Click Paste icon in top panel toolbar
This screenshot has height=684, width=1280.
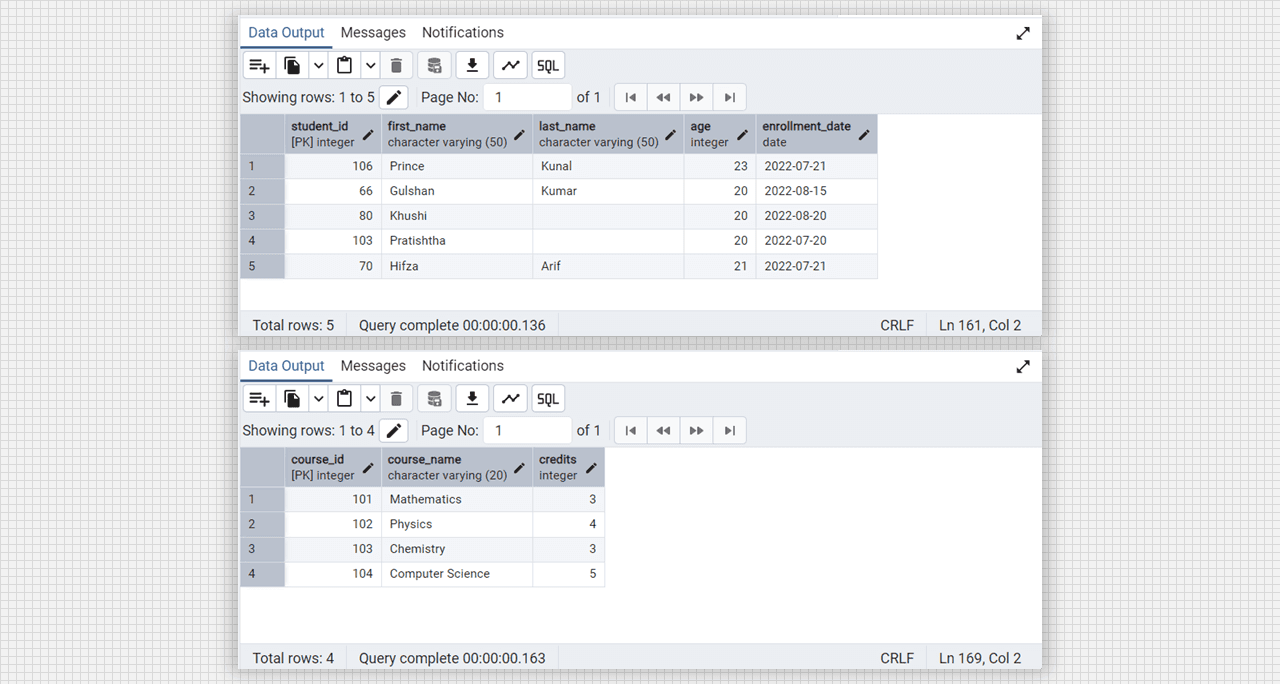click(x=345, y=66)
